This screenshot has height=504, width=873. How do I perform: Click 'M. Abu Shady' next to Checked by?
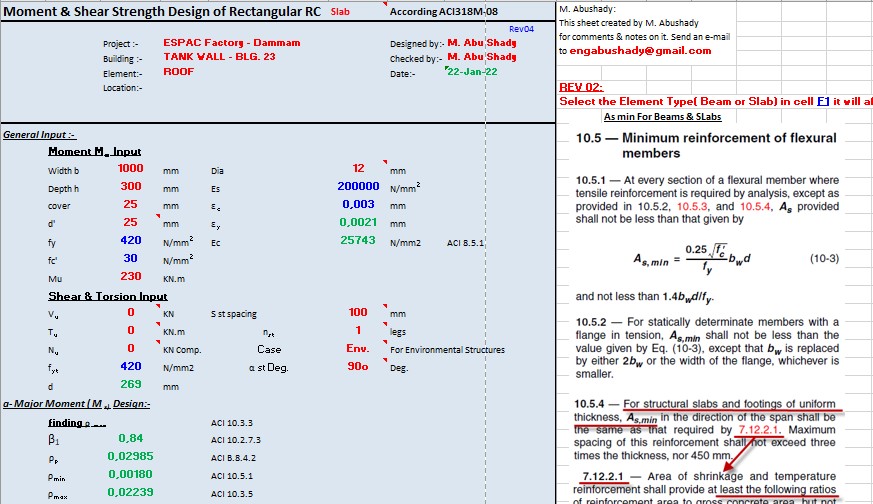click(482, 57)
